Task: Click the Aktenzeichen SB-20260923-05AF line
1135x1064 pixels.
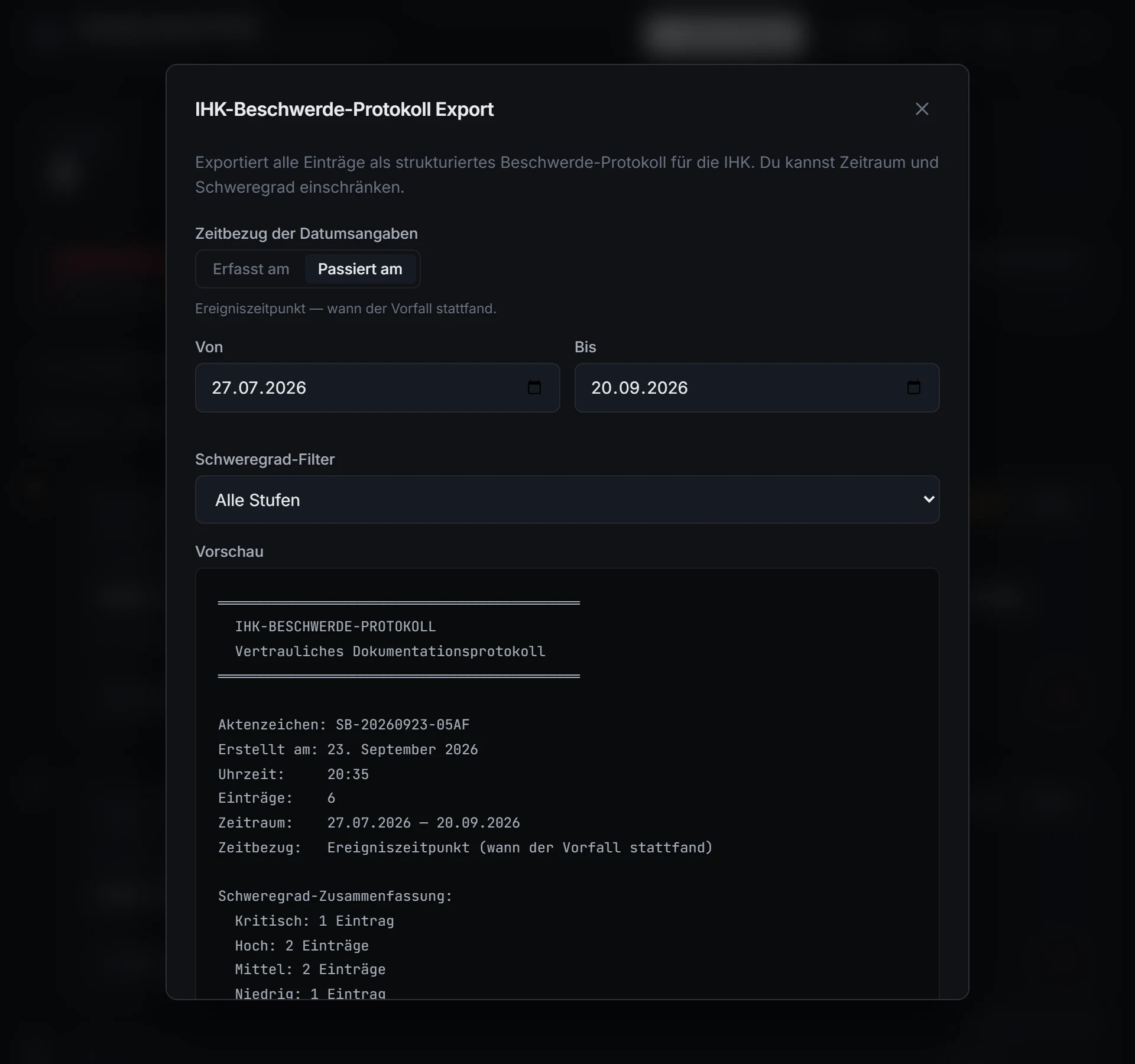Action: [x=344, y=725]
